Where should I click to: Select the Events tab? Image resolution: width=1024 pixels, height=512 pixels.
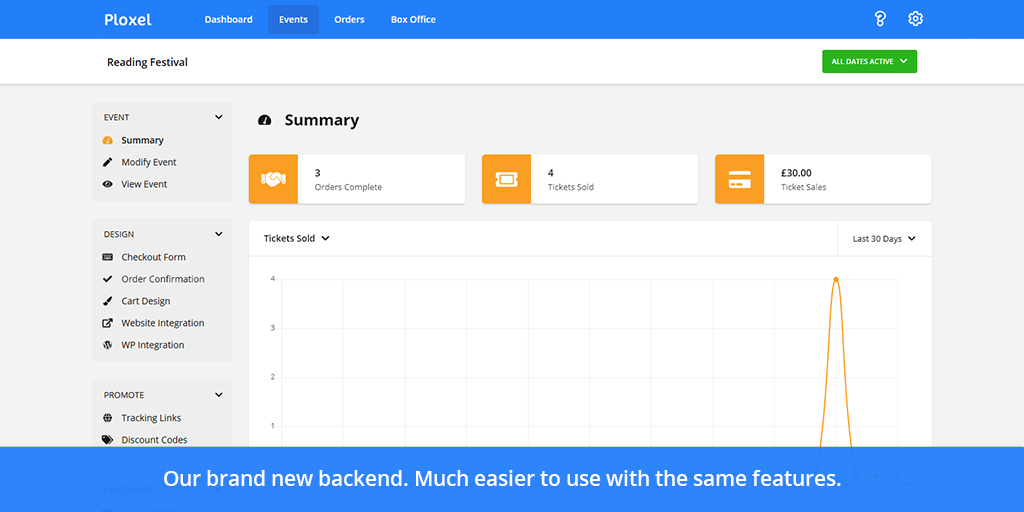pyautogui.click(x=293, y=20)
